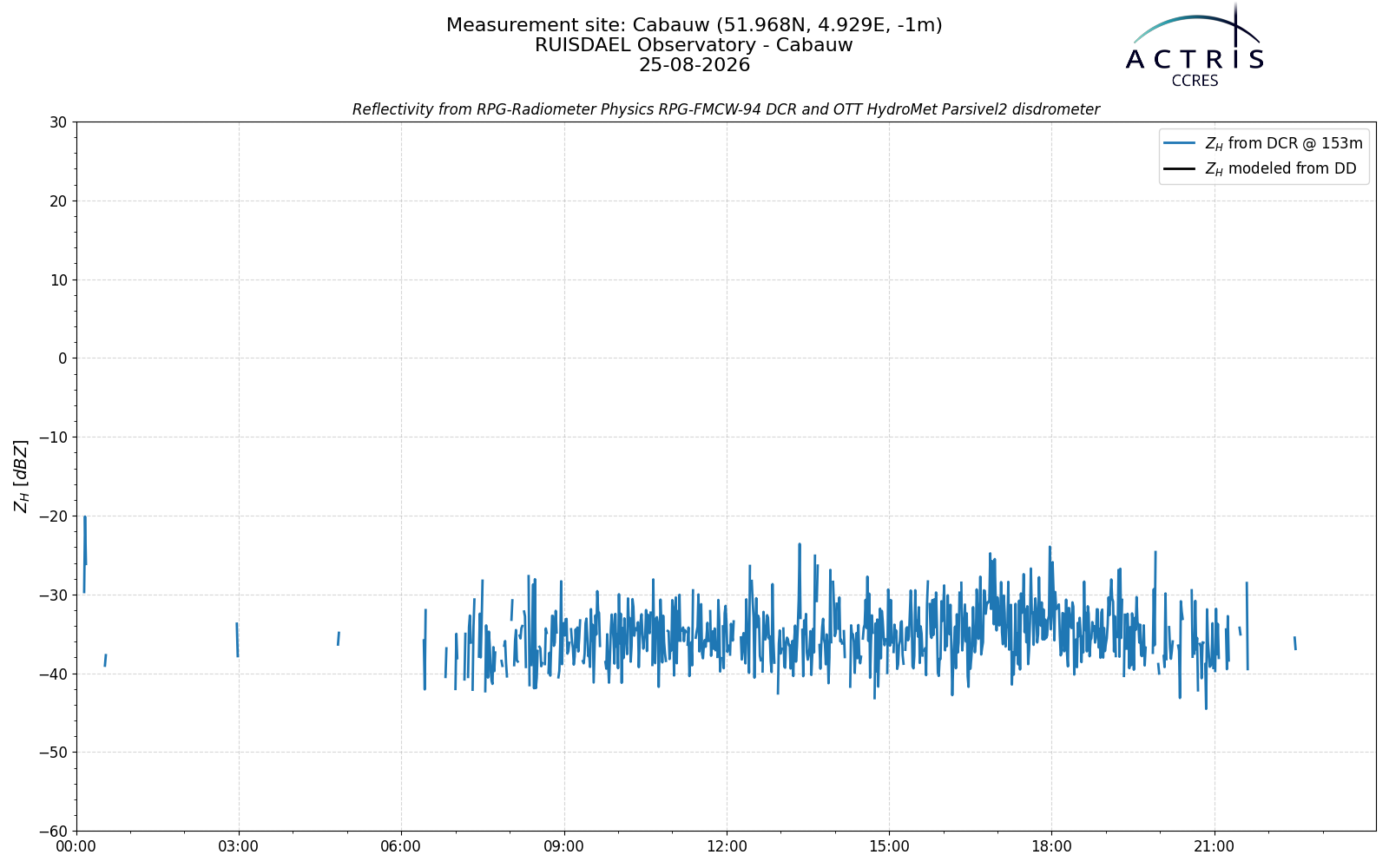Click the ACTRIS logo
The width and height of the screenshot is (1389, 868).
coord(1195,45)
